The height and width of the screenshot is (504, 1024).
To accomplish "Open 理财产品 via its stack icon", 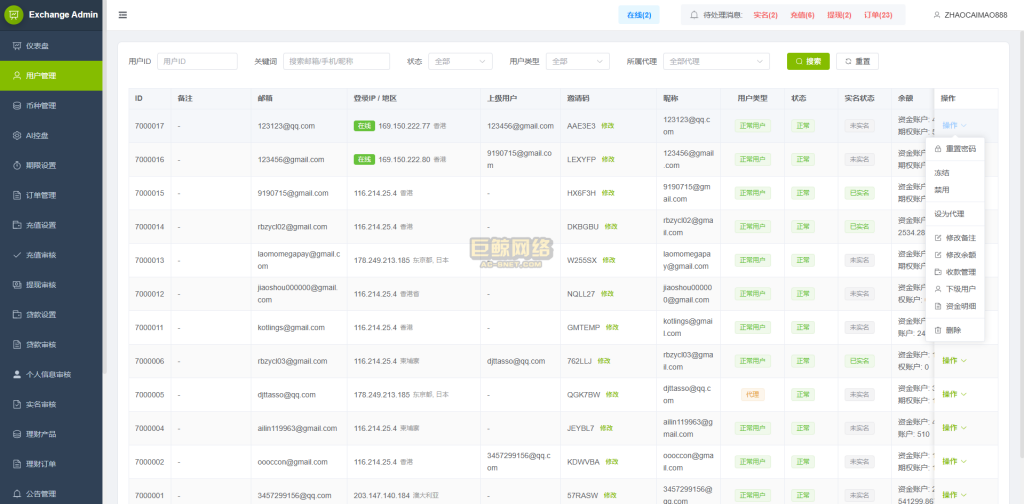I will [17, 434].
